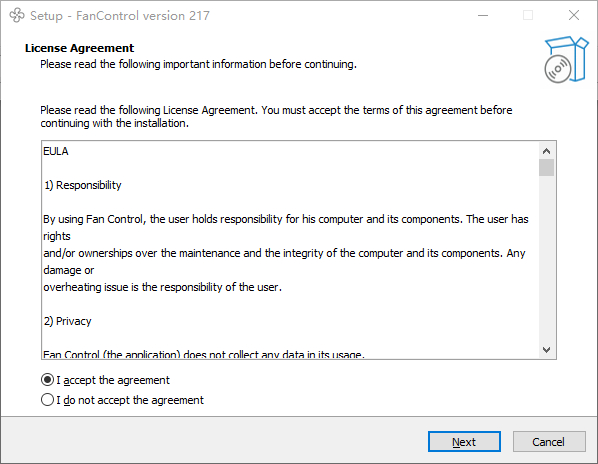598x464 pixels.
Task: Click the scrollbar down arrow in EULA box
Action: [x=546, y=350]
